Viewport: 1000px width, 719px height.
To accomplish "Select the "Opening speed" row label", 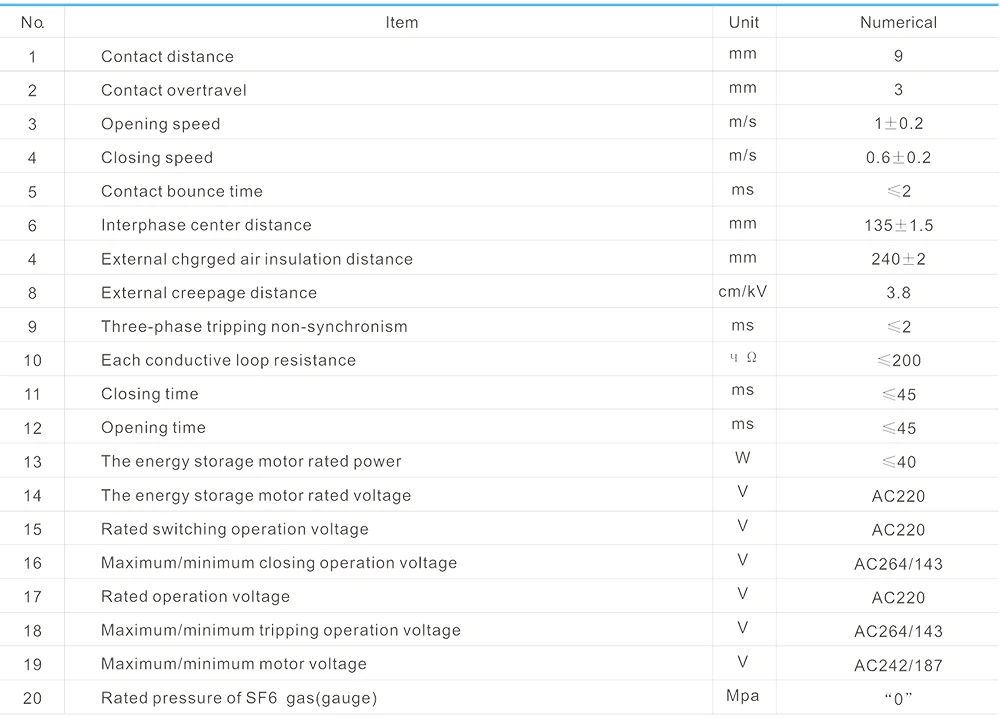I will tap(160, 124).
